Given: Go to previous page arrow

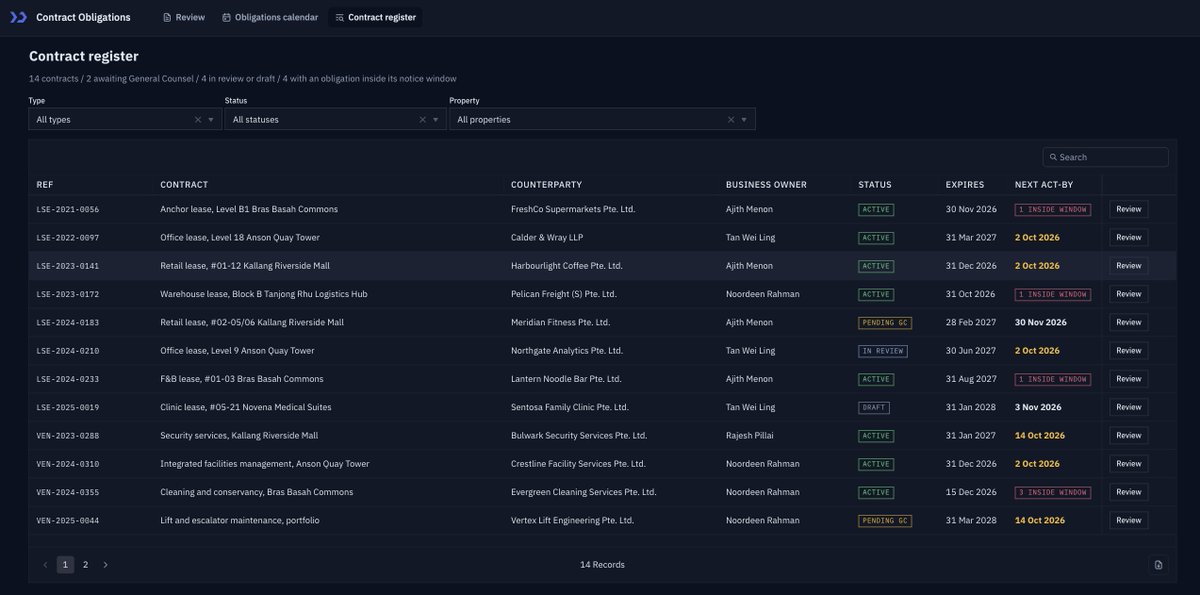Looking at the screenshot, I should [x=45, y=565].
